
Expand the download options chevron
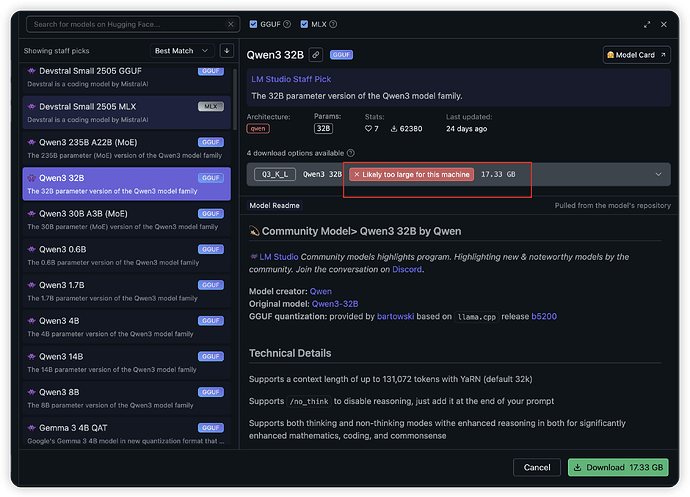click(x=658, y=174)
